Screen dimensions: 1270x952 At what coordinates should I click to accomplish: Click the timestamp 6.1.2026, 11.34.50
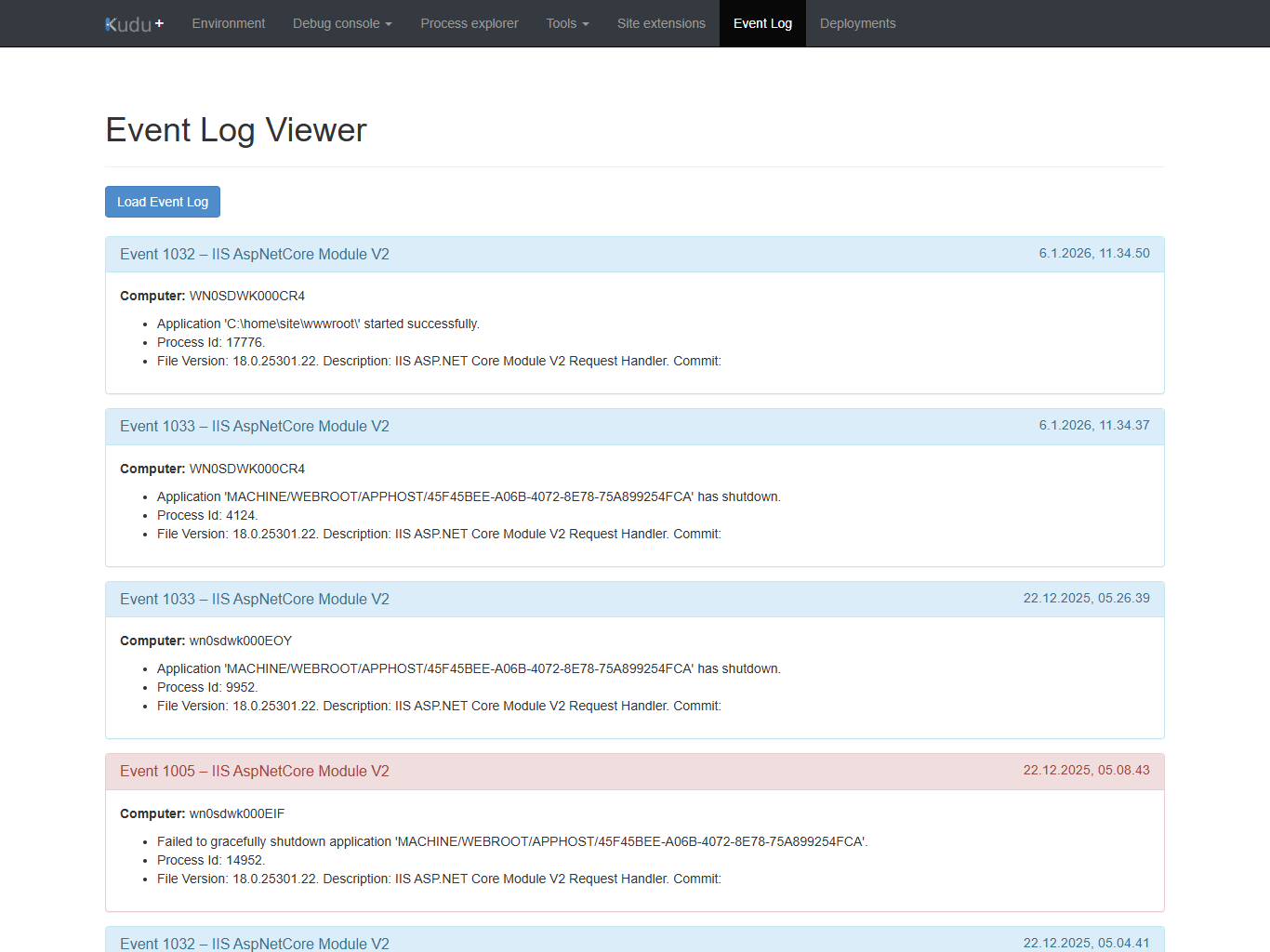click(x=1094, y=253)
